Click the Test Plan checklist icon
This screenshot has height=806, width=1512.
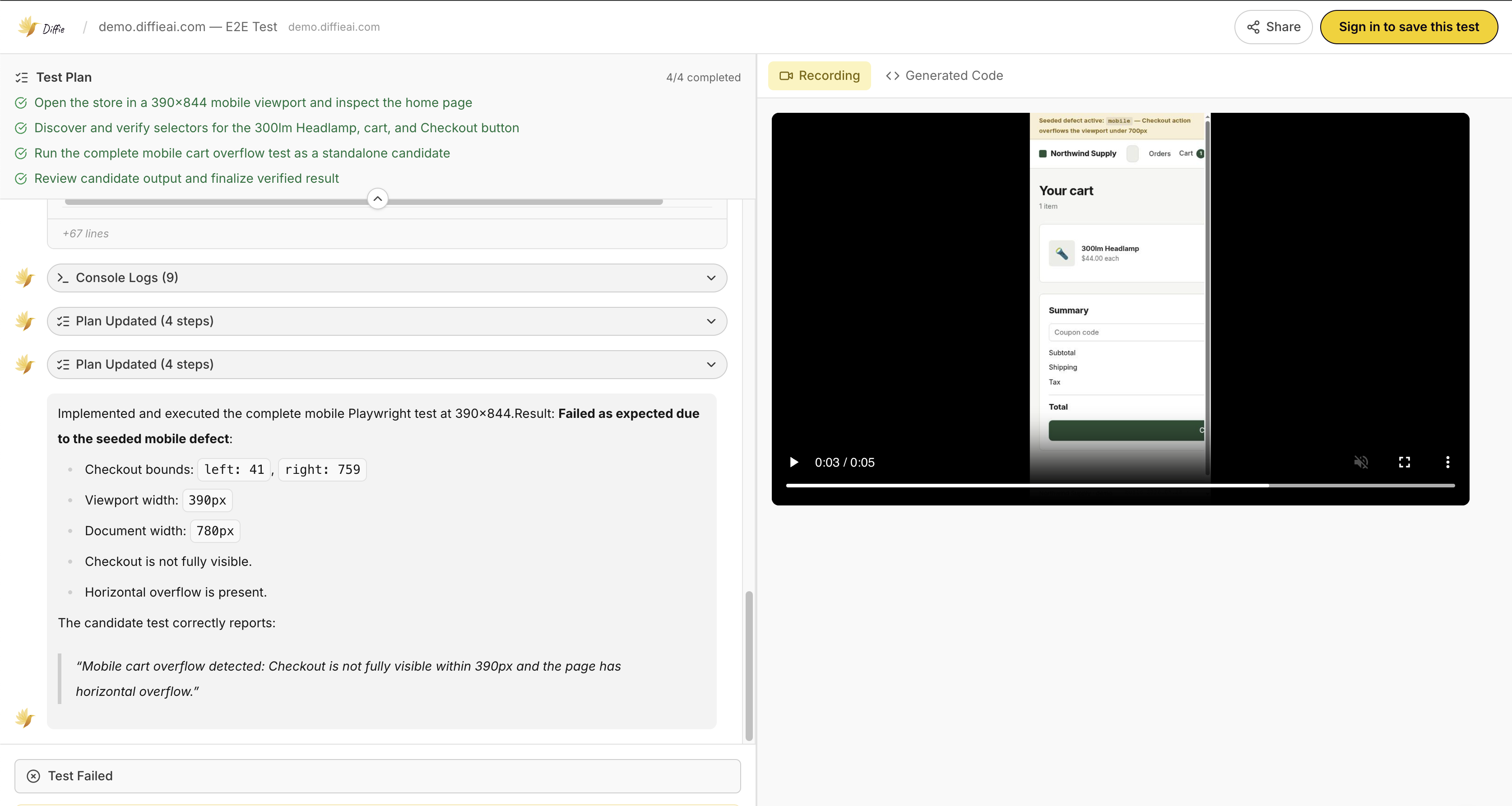[x=22, y=78]
